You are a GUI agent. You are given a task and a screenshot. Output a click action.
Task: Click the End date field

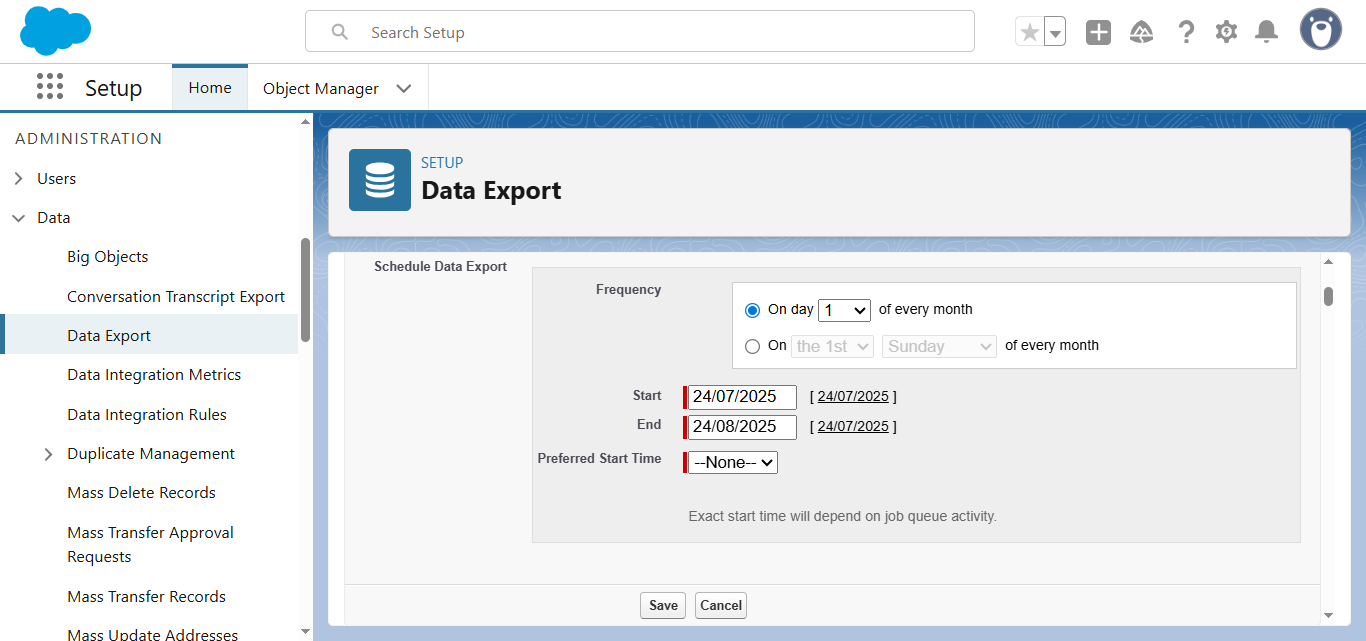pyautogui.click(x=742, y=427)
